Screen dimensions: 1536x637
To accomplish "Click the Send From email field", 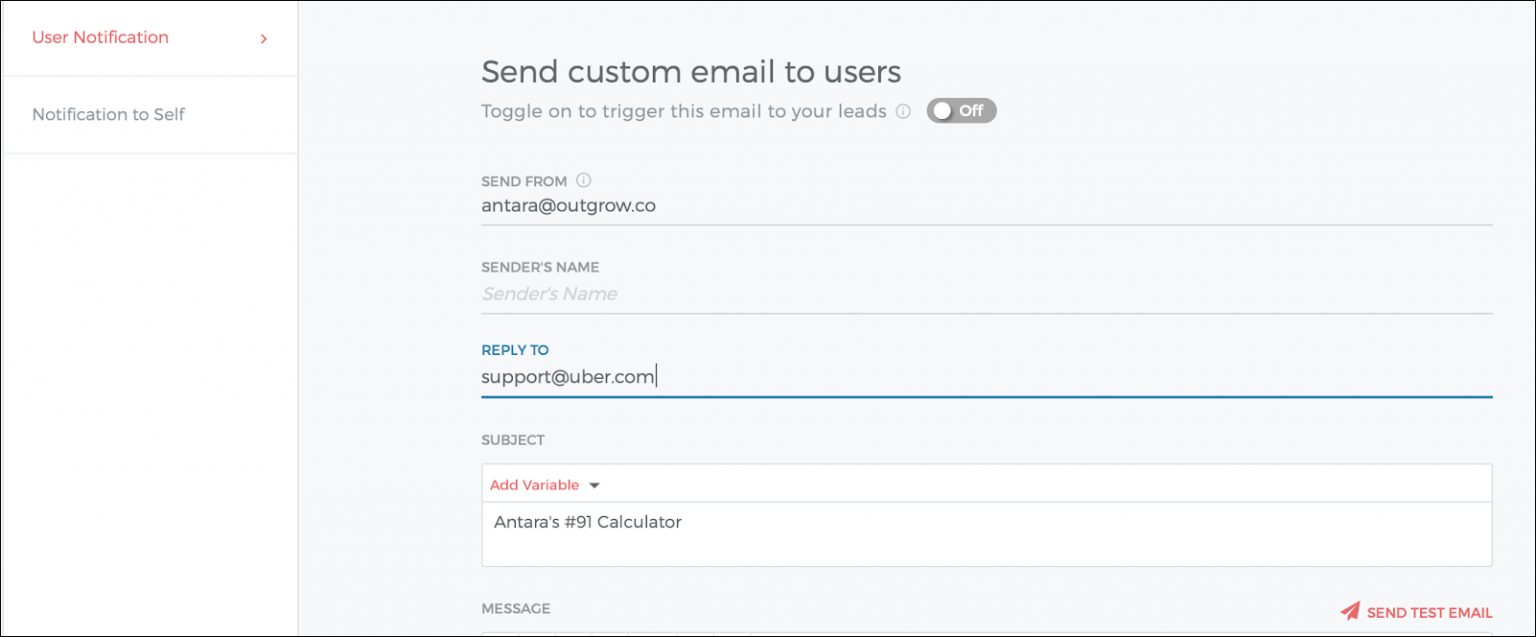I will (x=985, y=205).
